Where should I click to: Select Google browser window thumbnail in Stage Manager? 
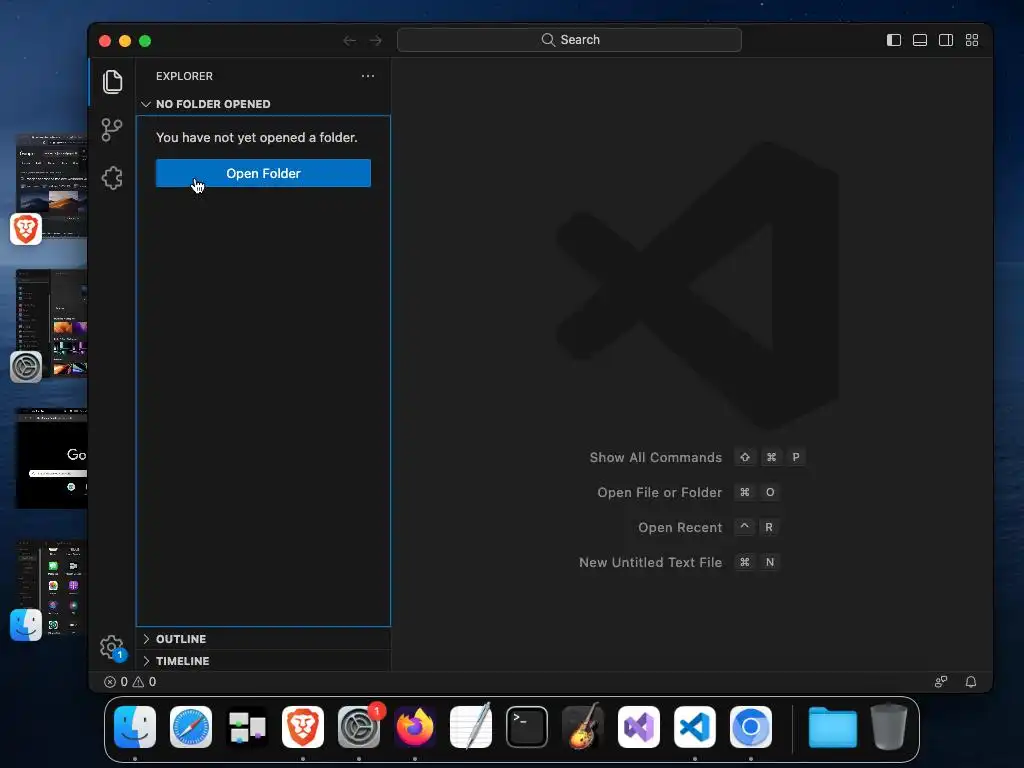(51, 458)
